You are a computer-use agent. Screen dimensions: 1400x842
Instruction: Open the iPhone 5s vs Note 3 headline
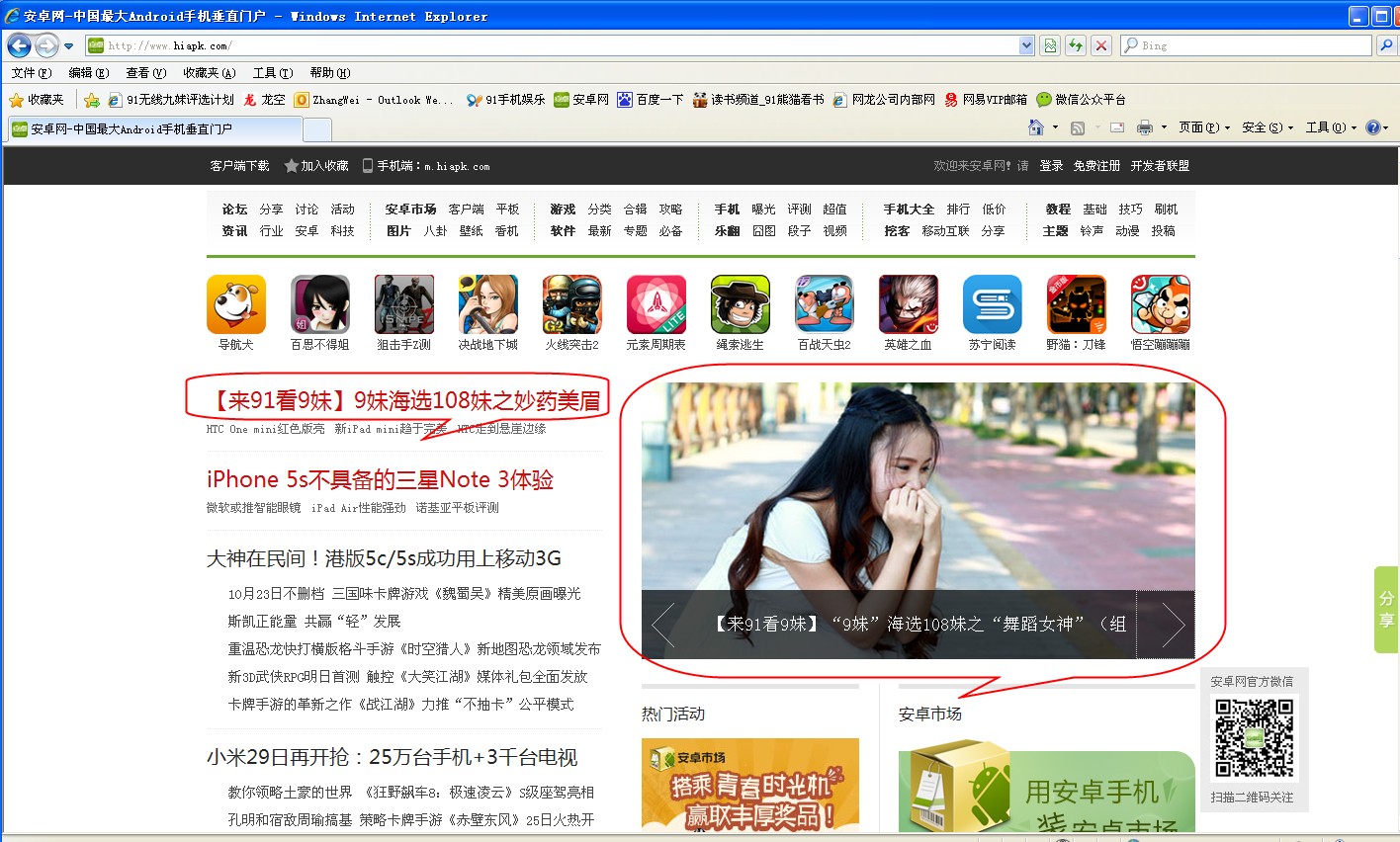380,480
